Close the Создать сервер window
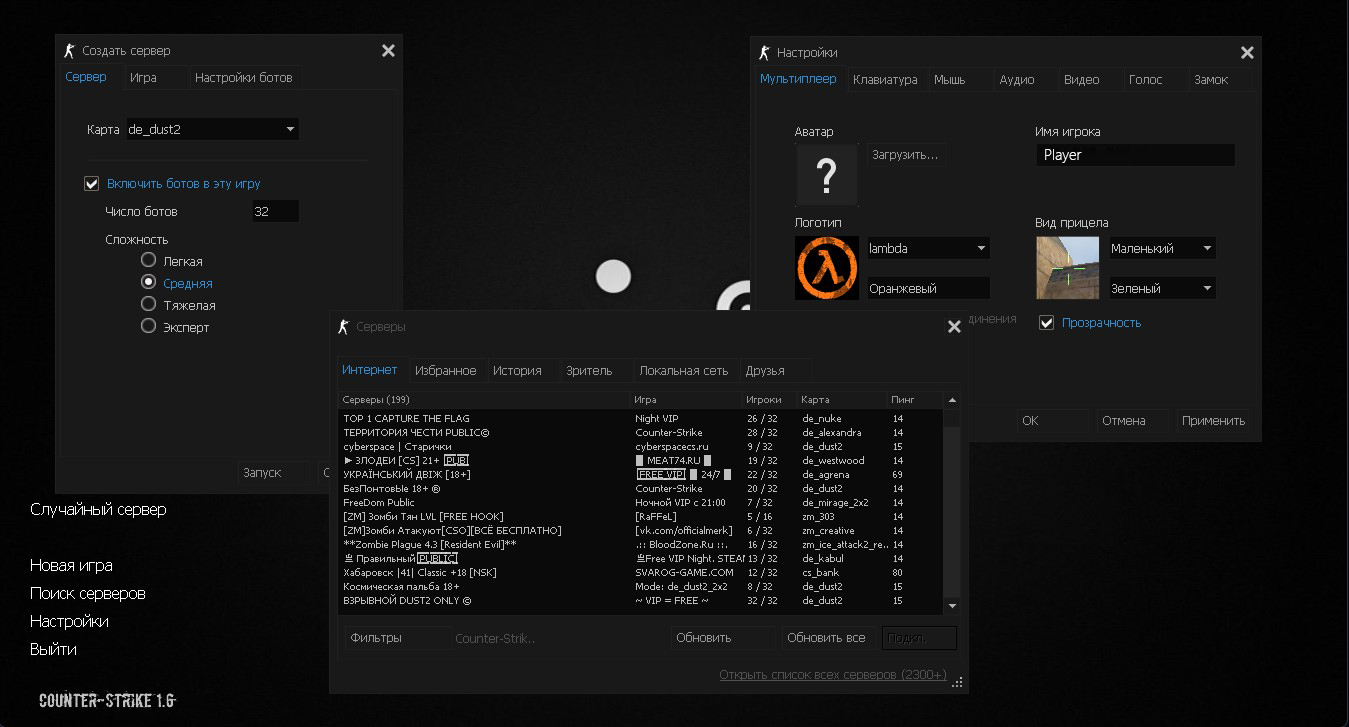This screenshot has width=1349, height=727. point(388,51)
